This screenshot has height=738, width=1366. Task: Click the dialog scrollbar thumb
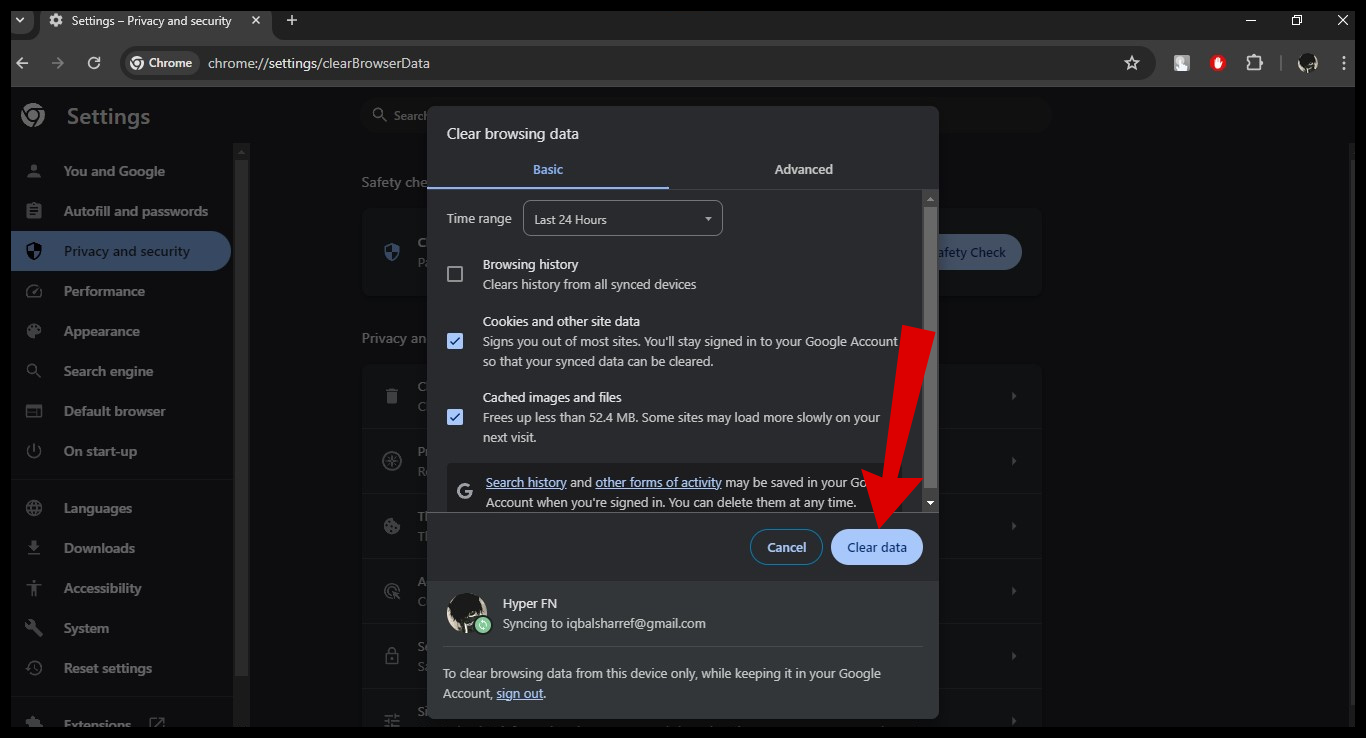(930, 347)
